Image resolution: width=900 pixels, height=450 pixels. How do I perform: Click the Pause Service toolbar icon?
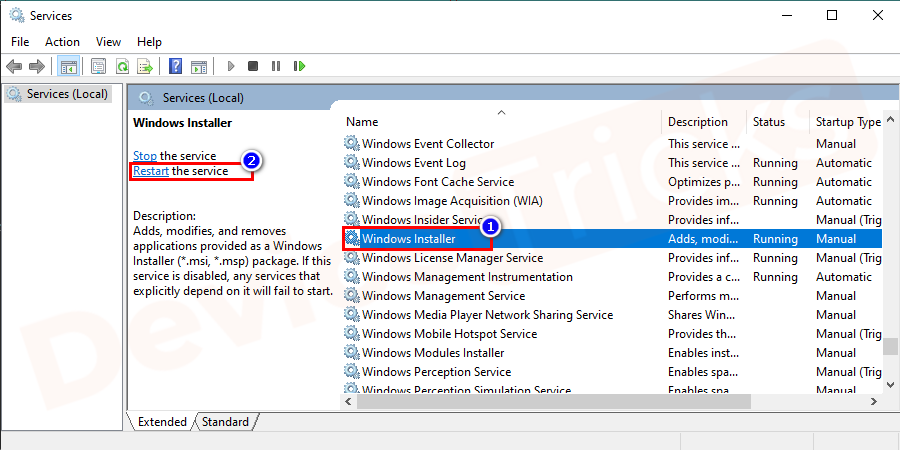coord(276,67)
